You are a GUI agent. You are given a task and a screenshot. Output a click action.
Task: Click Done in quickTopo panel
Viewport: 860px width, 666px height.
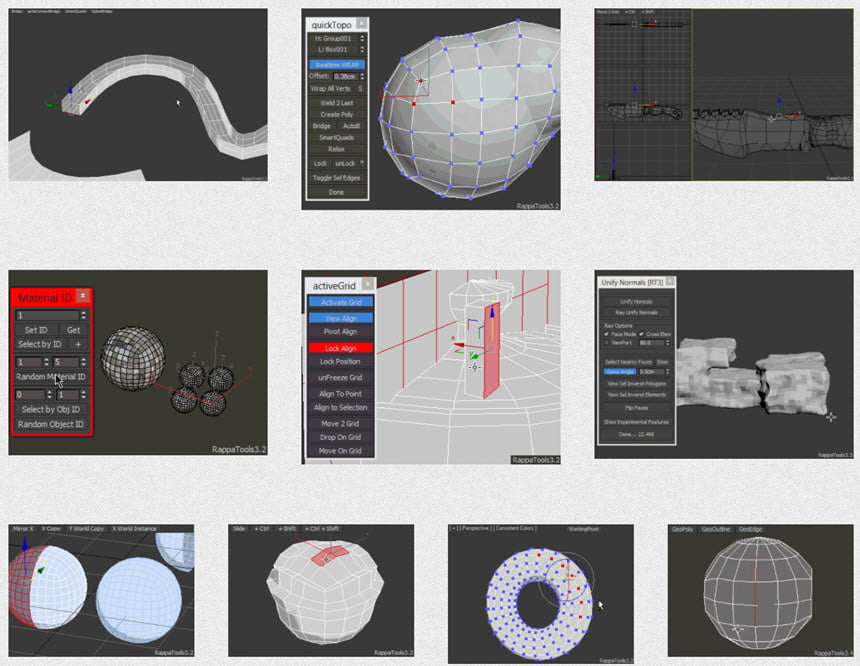337,192
